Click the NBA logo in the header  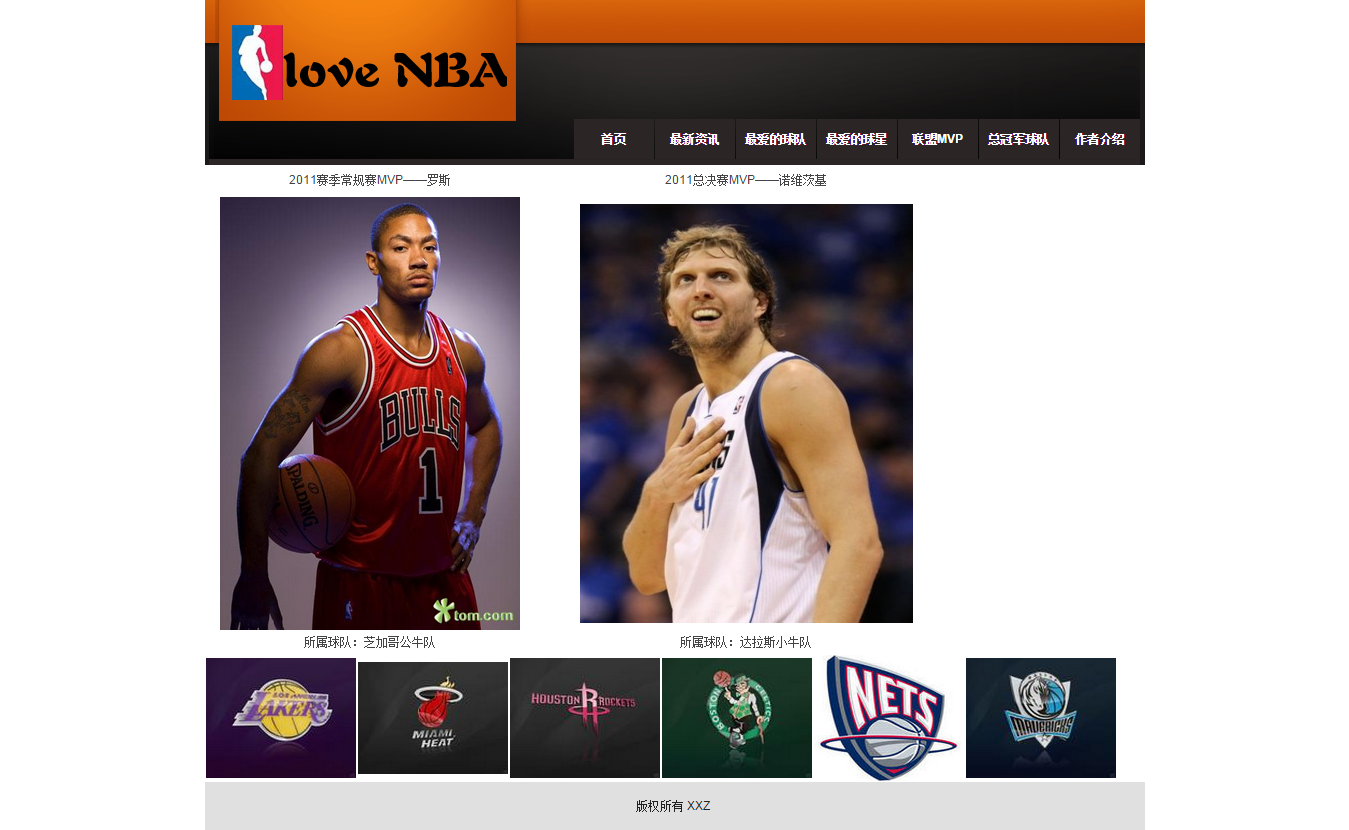coord(257,62)
